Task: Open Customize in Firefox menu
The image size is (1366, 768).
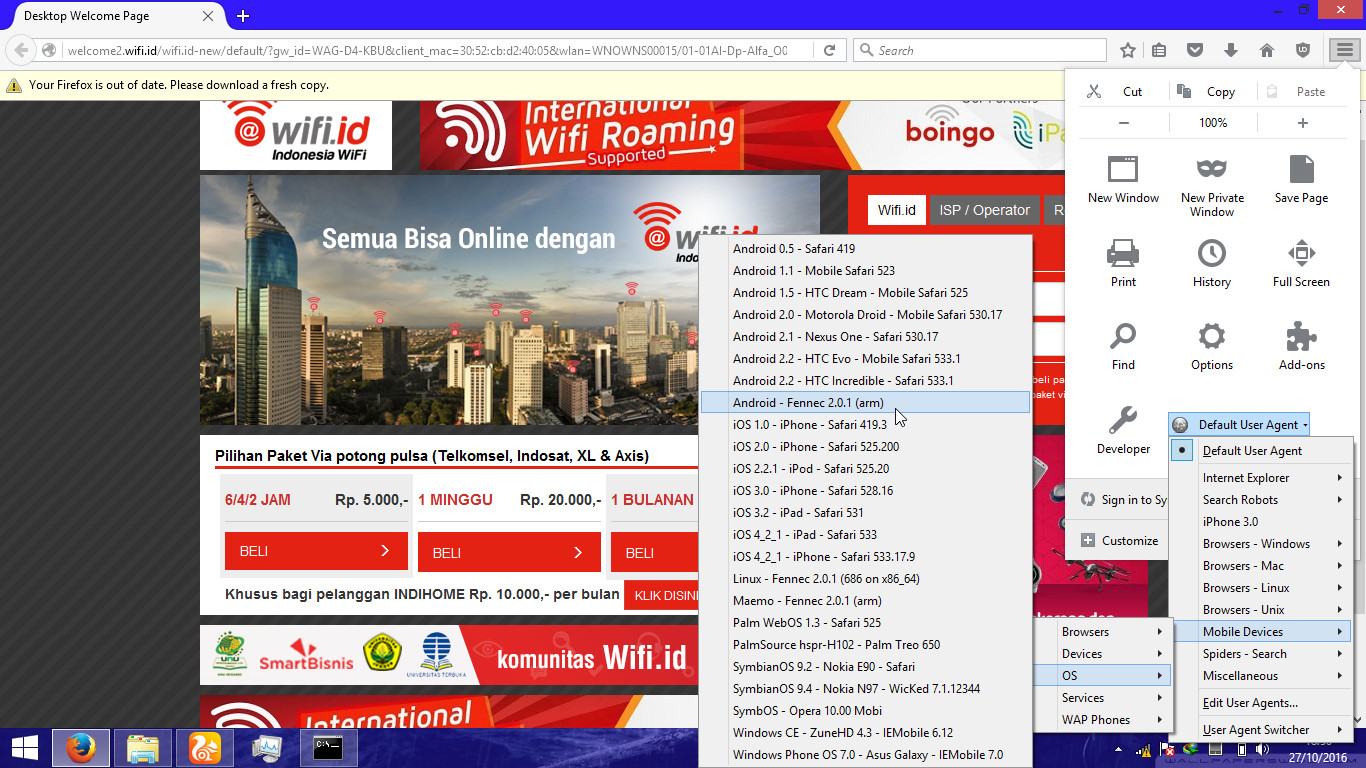Action: click(1118, 541)
